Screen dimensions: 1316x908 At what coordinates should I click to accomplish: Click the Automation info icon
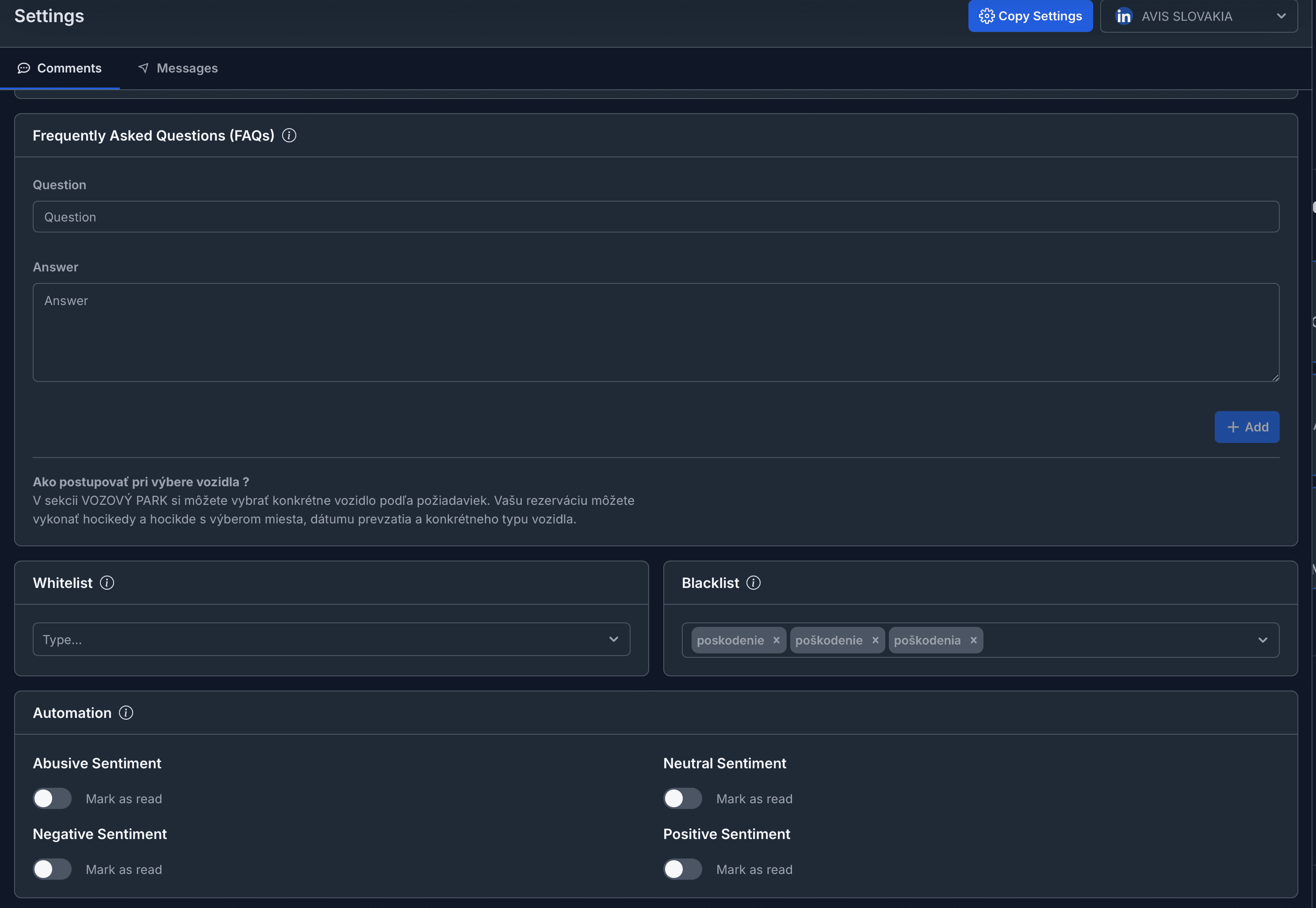click(x=126, y=713)
